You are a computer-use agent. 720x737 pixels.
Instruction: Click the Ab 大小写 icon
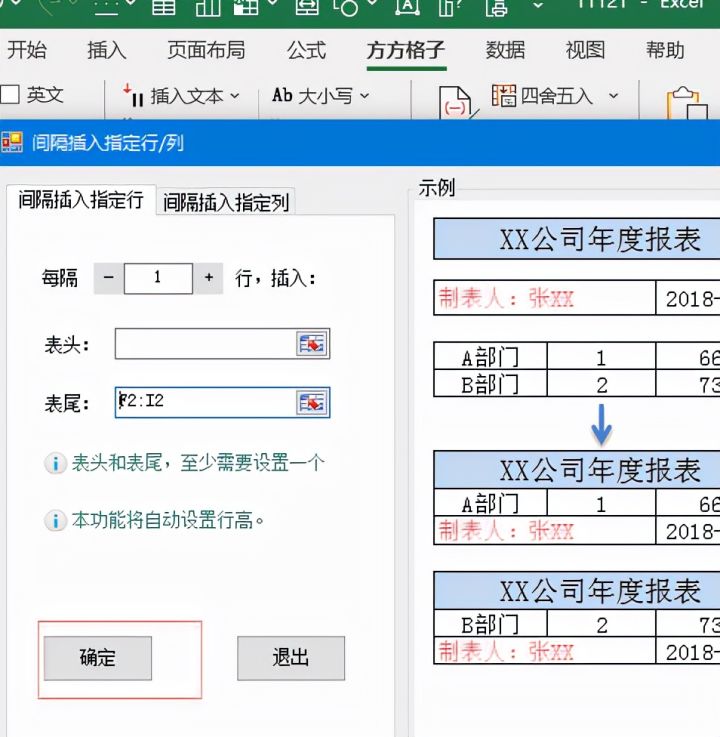tap(282, 95)
